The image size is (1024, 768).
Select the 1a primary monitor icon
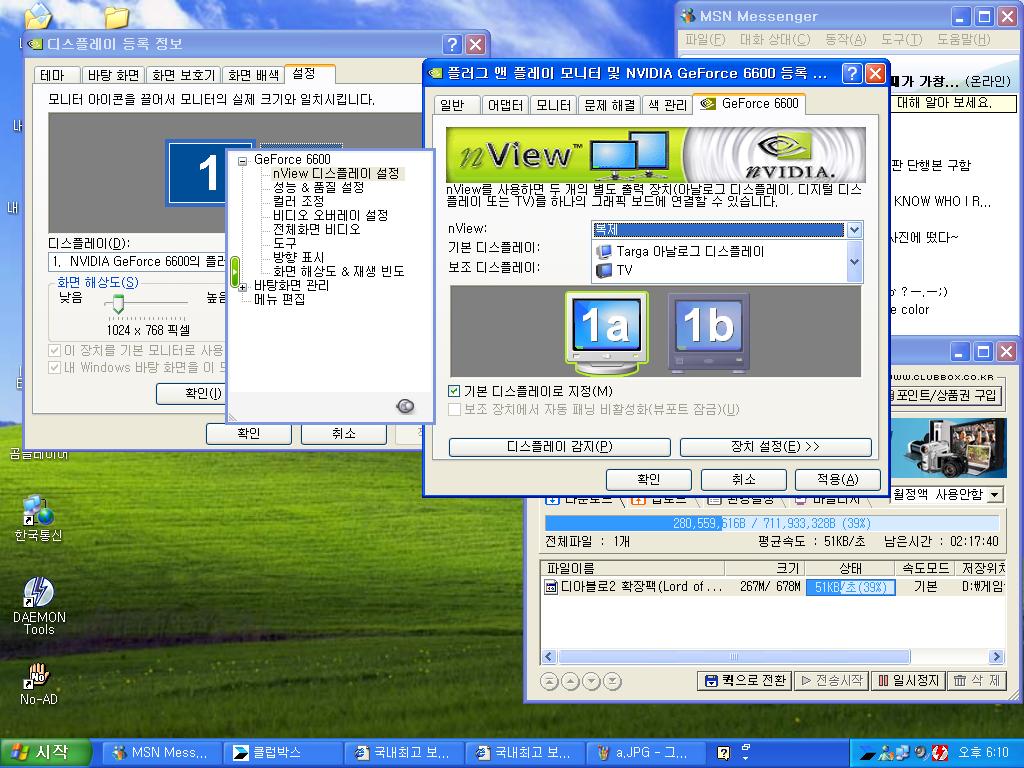[x=607, y=332]
